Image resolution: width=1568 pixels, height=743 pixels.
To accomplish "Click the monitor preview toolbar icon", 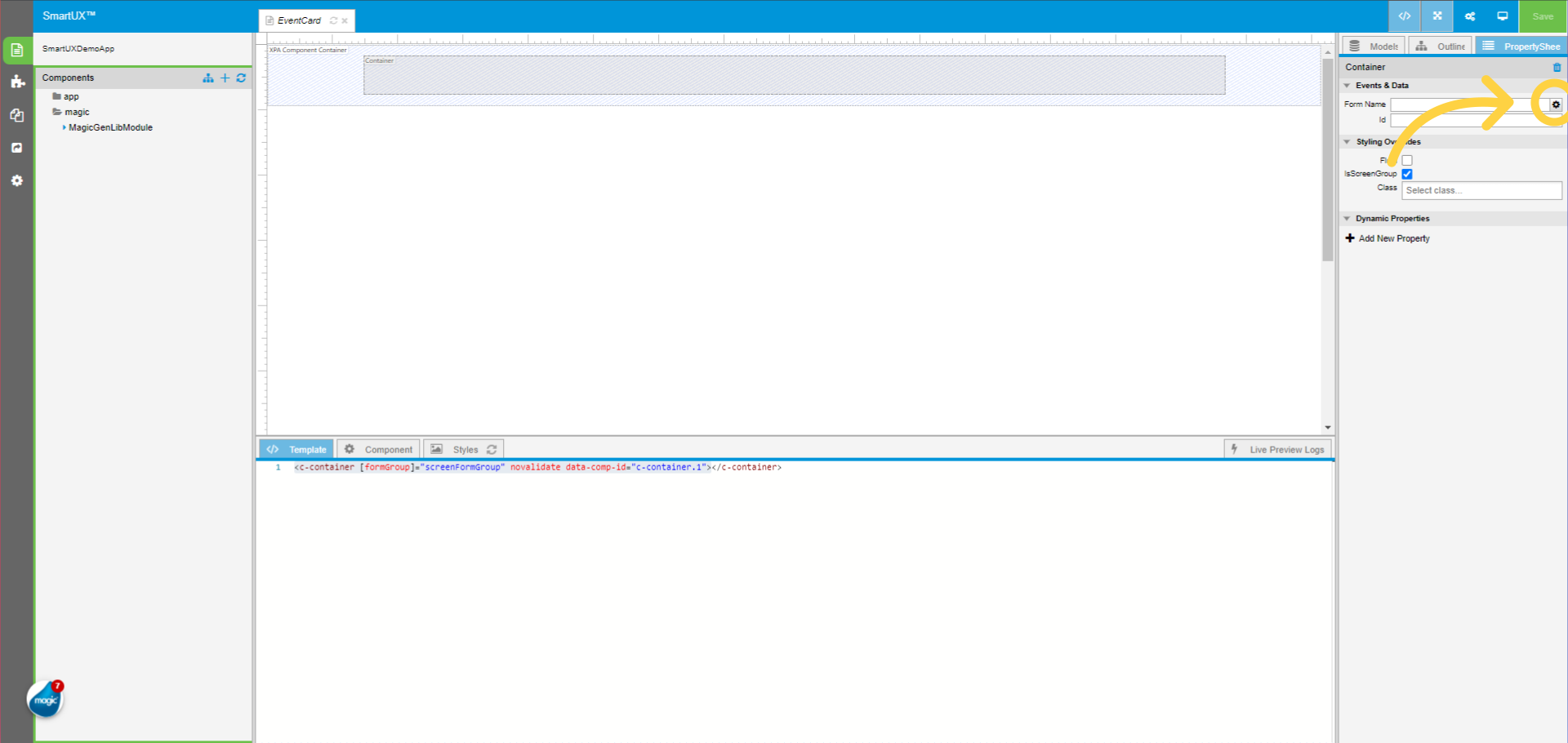I will (1503, 16).
